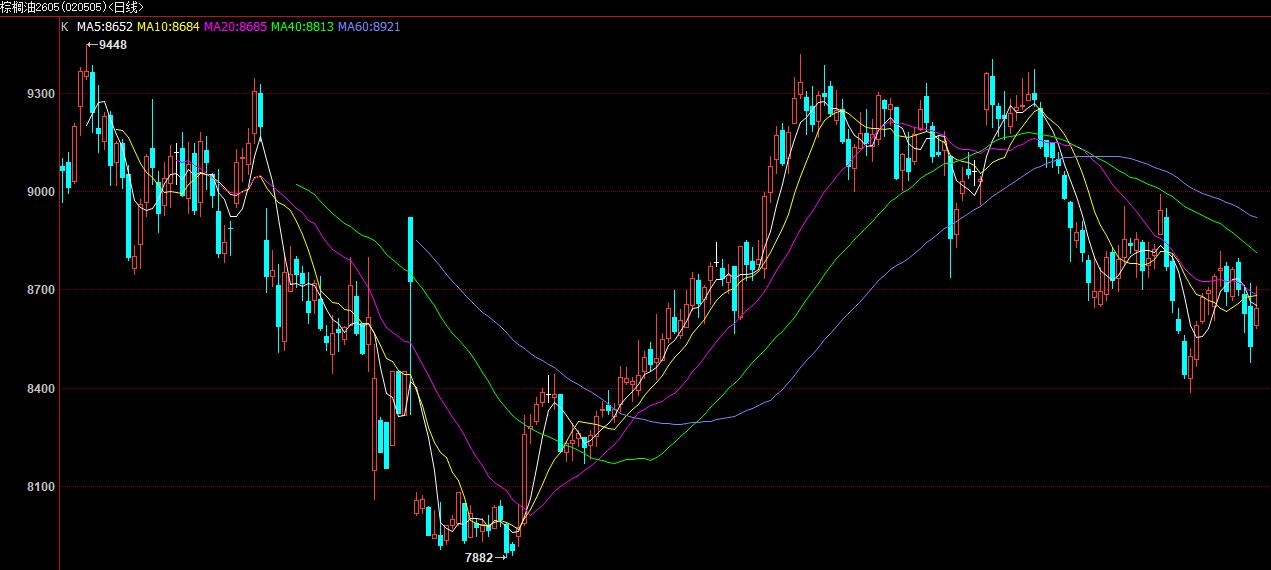Select the green MA40:8813 legend label
The height and width of the screenshot is (570, 1271).
pyautogui.click(x=302, y=26)
